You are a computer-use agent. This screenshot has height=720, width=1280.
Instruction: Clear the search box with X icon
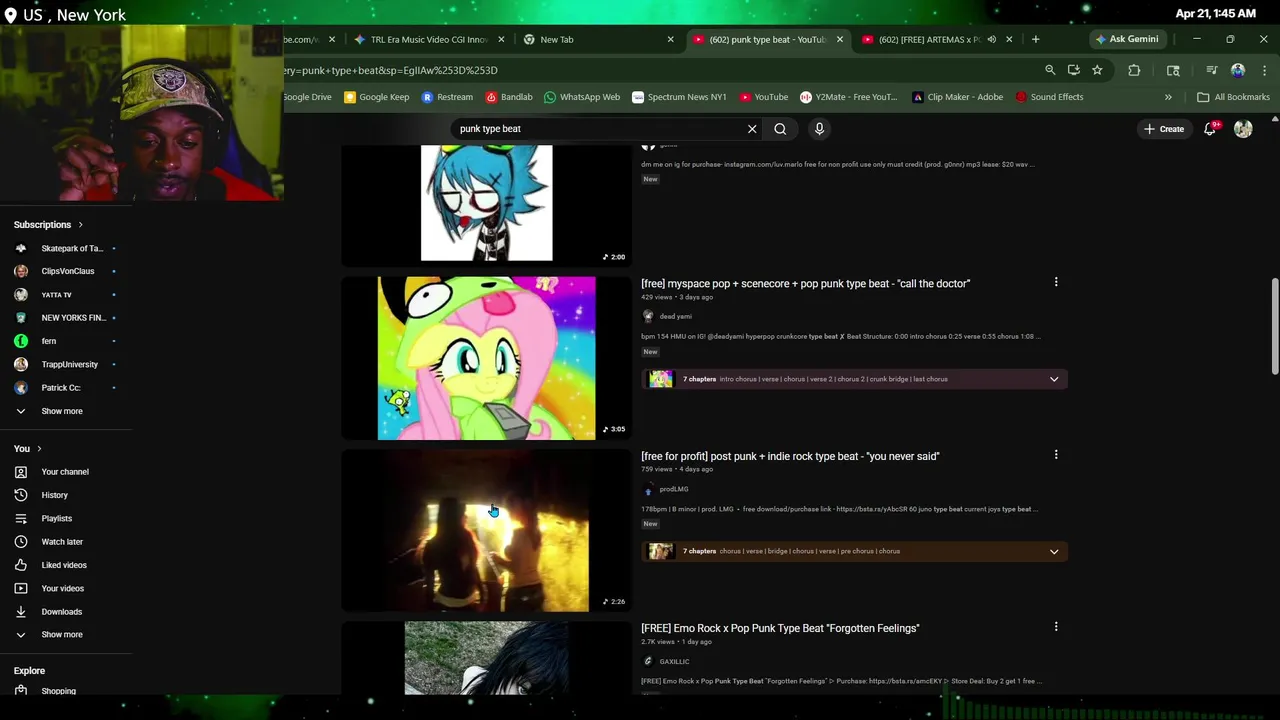(752, 129)
